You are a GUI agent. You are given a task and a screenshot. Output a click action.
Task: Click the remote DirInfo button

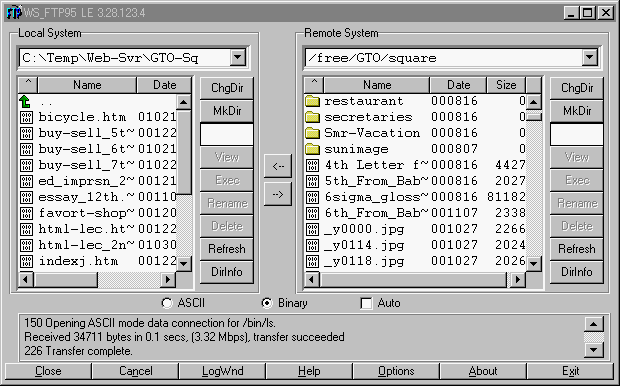point(577,272)
